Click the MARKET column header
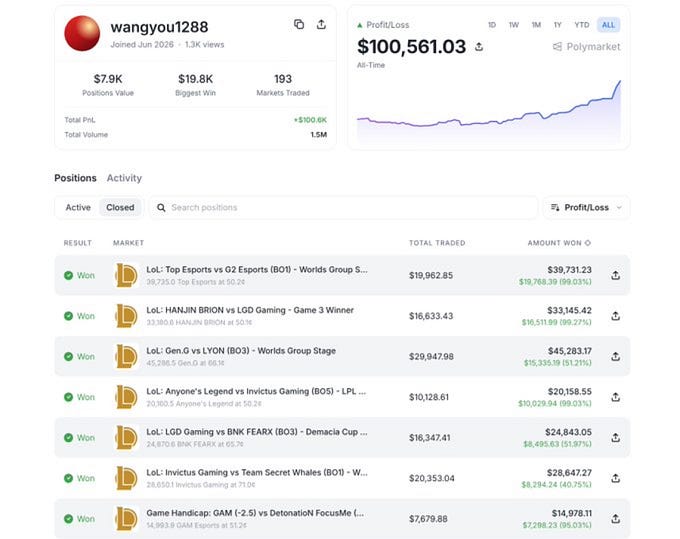The width and height of the screenshot is (680, 539). tap(128, 243)
